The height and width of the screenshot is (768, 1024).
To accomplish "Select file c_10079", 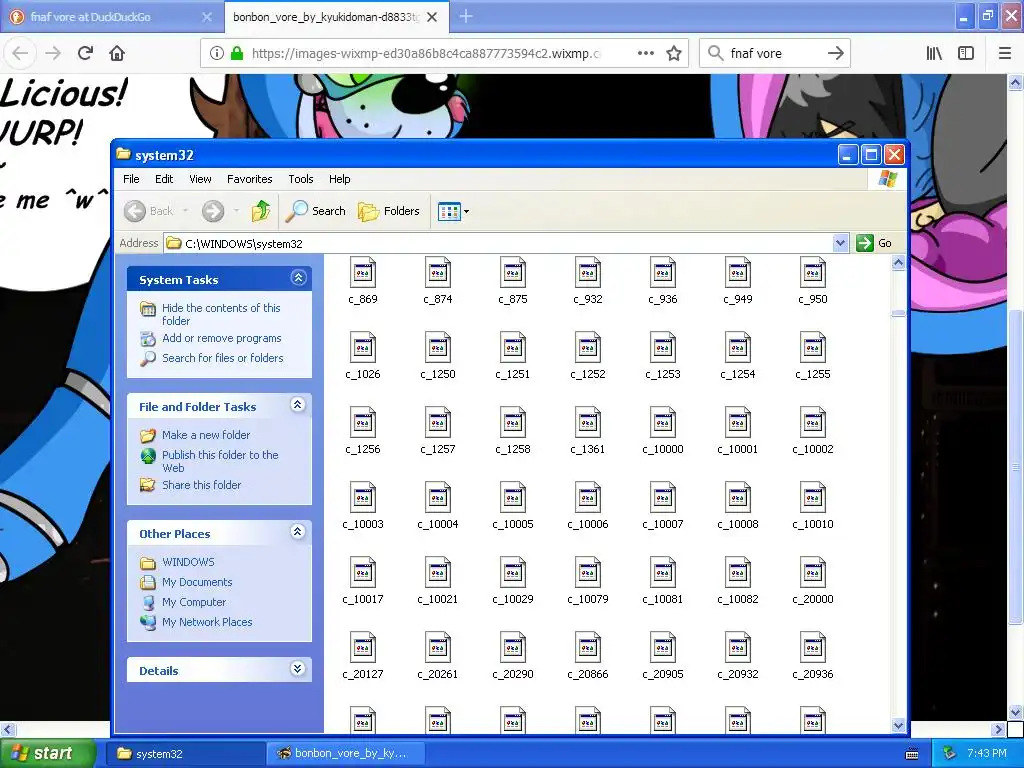I will tap(588, 582).
